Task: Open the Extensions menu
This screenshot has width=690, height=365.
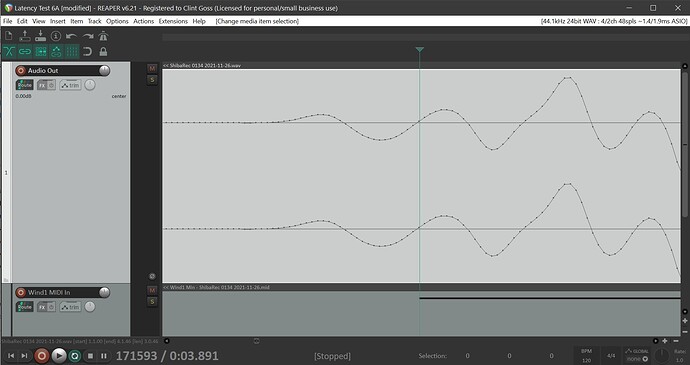Action: 173,21
